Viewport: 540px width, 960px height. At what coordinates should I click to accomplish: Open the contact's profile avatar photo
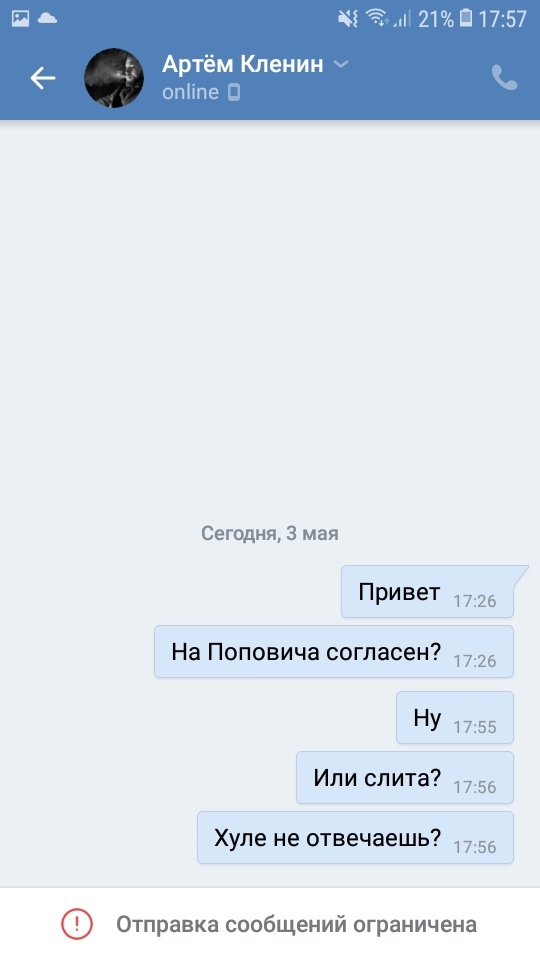click(114, 78)
